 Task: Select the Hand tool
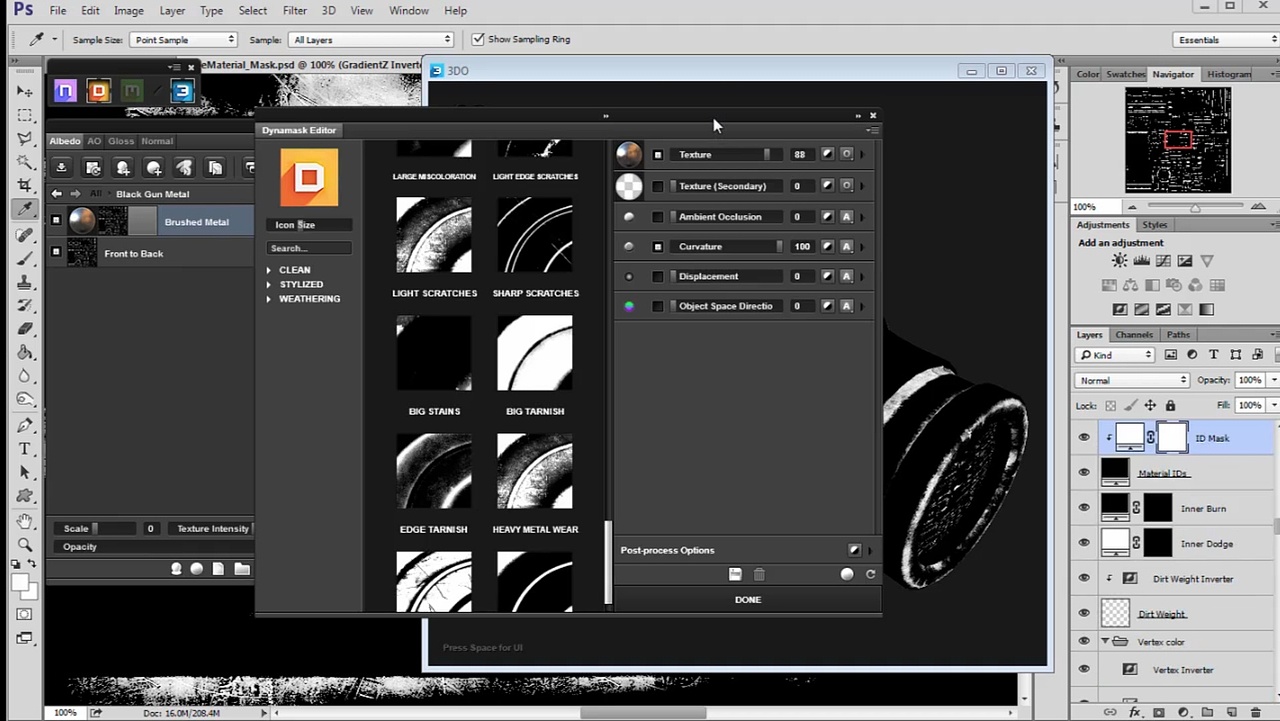coord(25,521)
